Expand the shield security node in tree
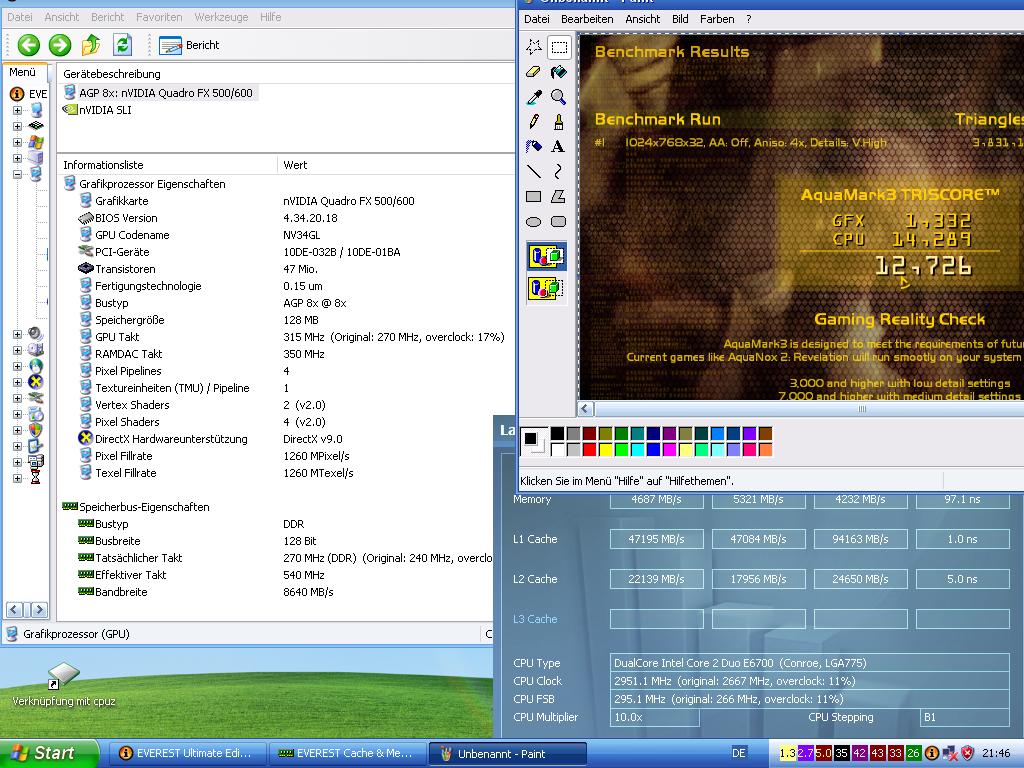Viewport: 1024px width, 768px height. coord(18,430)
